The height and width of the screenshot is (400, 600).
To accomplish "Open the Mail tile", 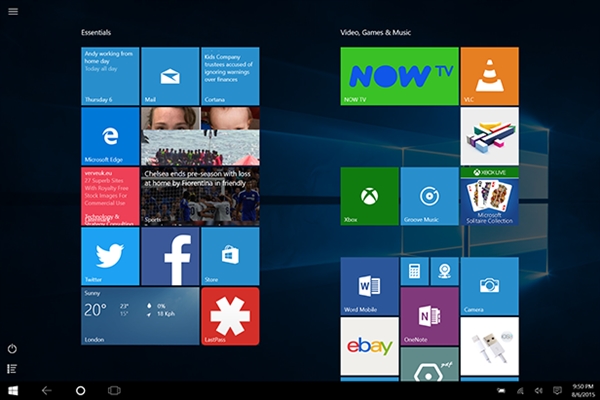I will [170, 76].
